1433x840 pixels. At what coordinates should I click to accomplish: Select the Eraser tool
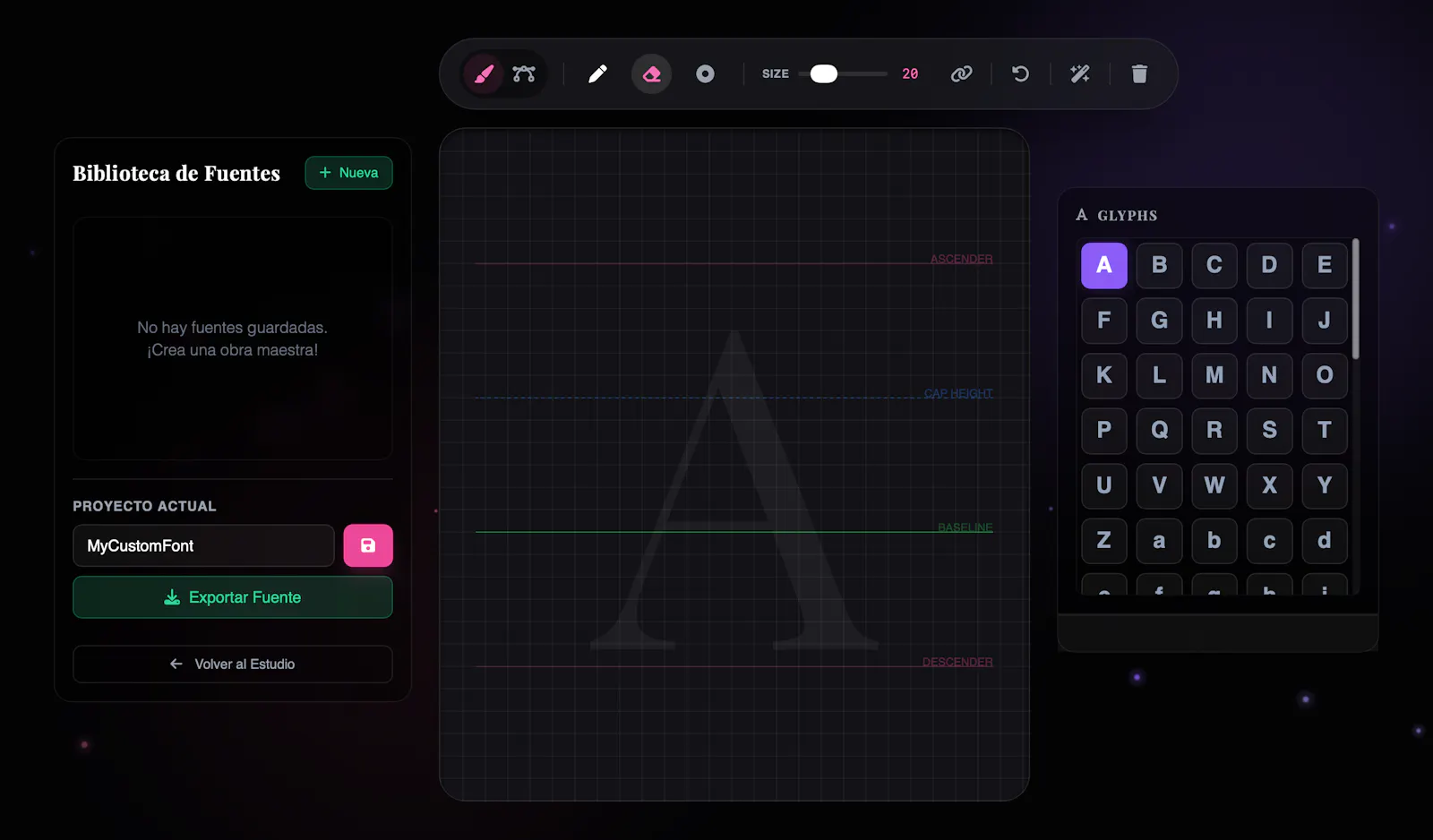[652, 73]
